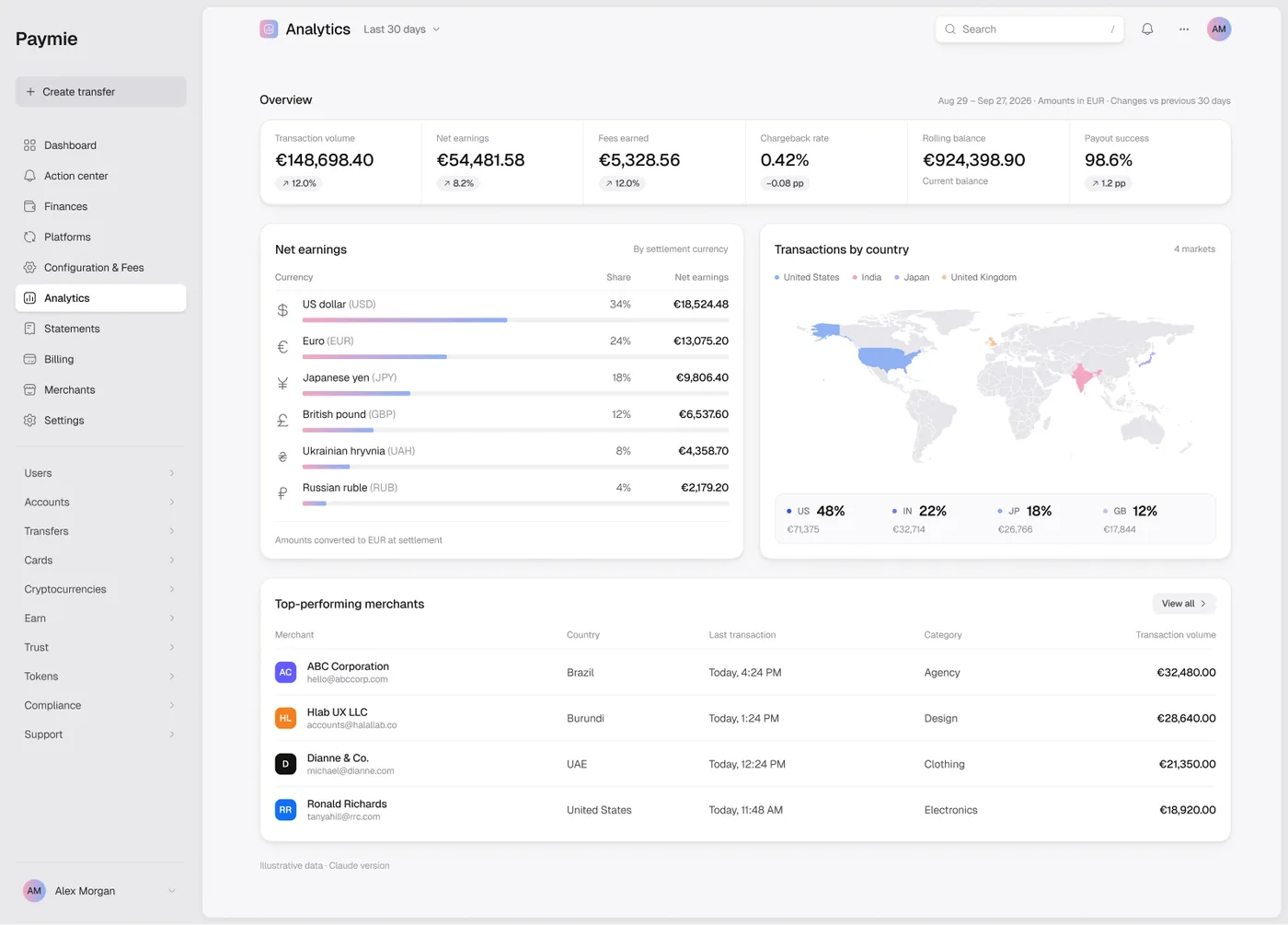The height and width of the screenshot is (925, 1288).
Task: Click the €148,698.40 transaction volume value
Action: click(325, 160)
